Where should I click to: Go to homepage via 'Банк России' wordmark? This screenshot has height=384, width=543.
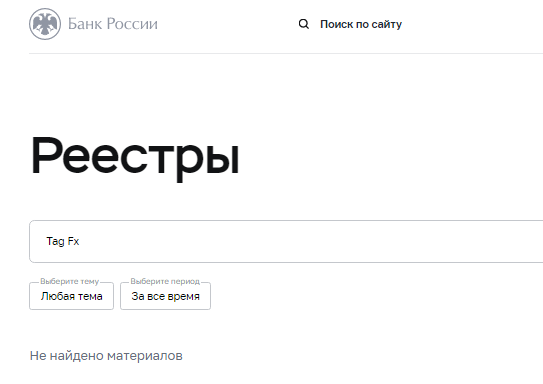(113, 24)
